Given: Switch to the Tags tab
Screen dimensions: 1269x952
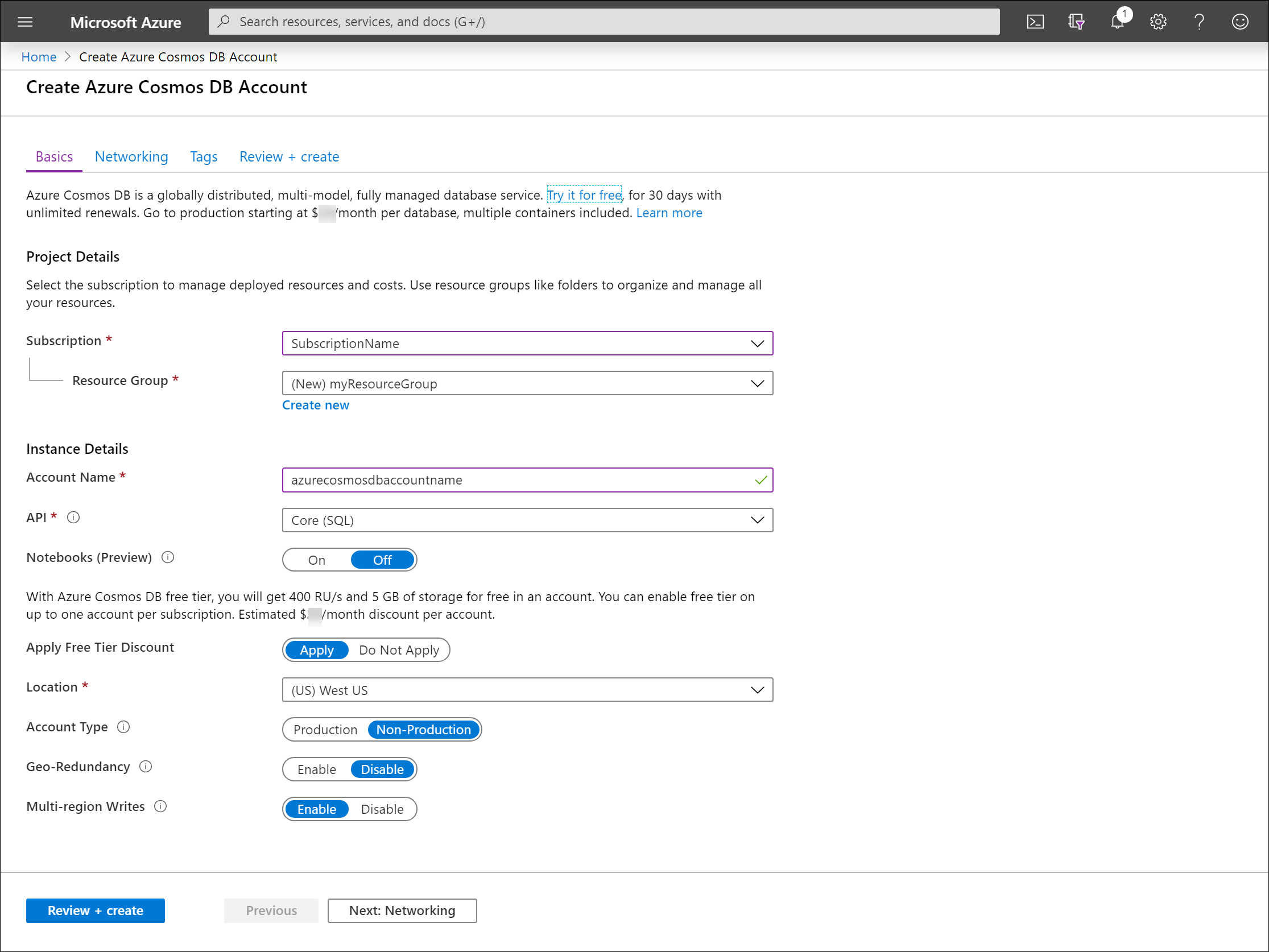Looking at the screenshot, I should pos(204,156).
